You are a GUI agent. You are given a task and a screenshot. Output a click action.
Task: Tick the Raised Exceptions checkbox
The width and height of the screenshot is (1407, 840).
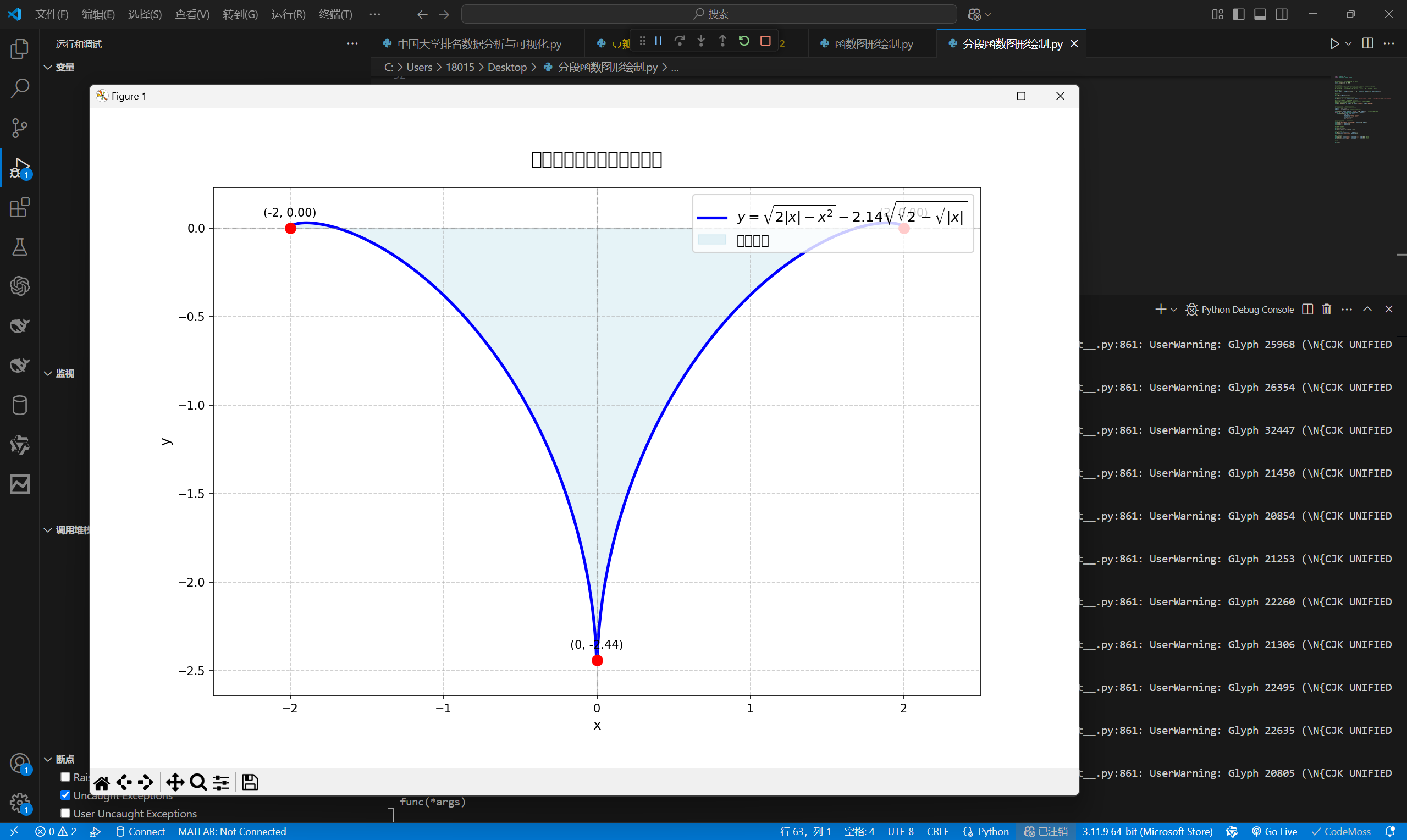coord(65,777)
